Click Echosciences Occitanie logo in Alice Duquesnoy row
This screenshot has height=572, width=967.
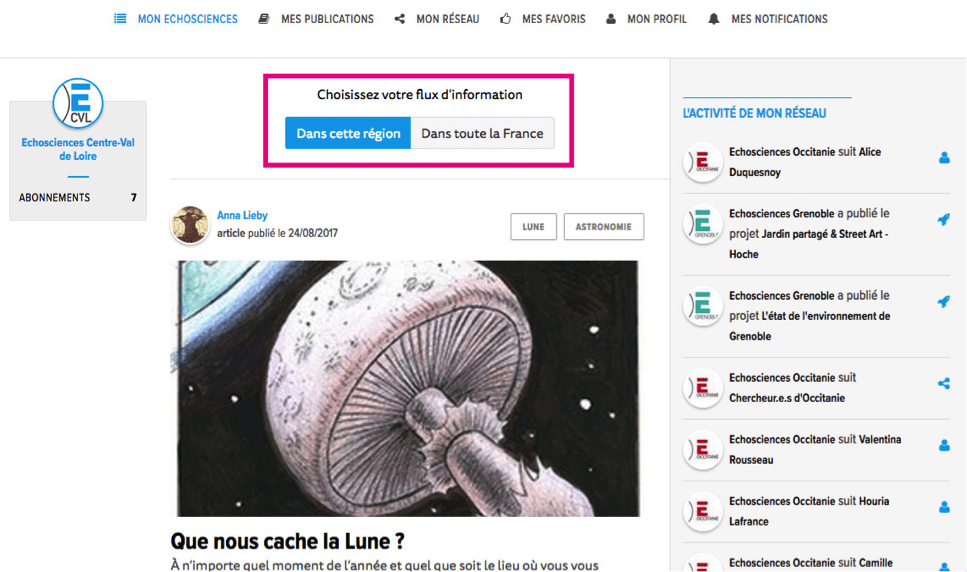pos(702,162)
